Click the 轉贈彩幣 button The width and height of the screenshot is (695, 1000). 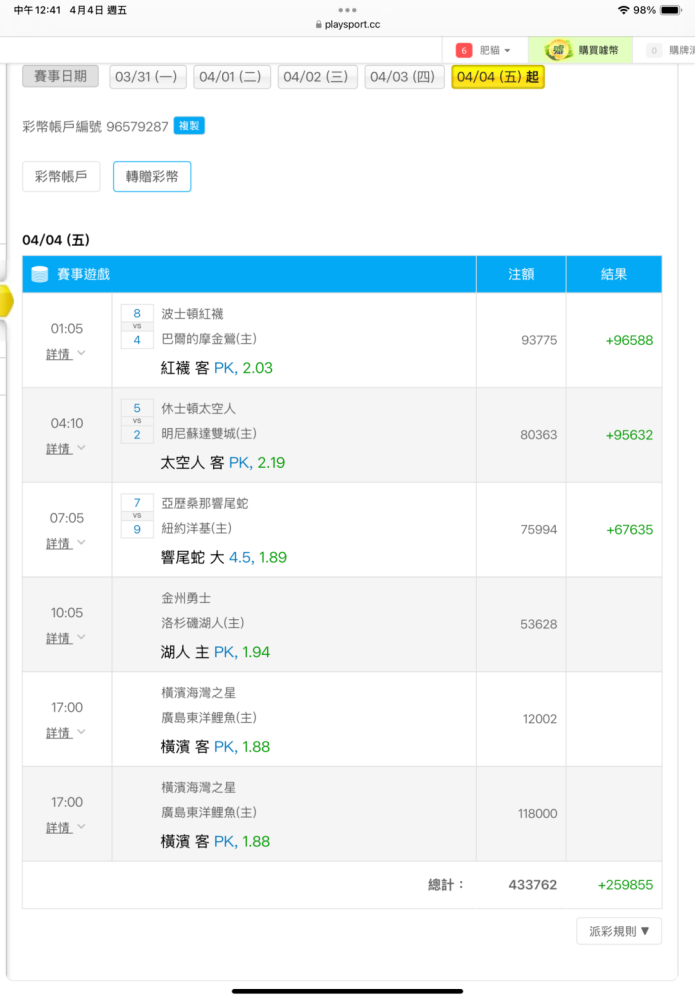click(152, 176)
